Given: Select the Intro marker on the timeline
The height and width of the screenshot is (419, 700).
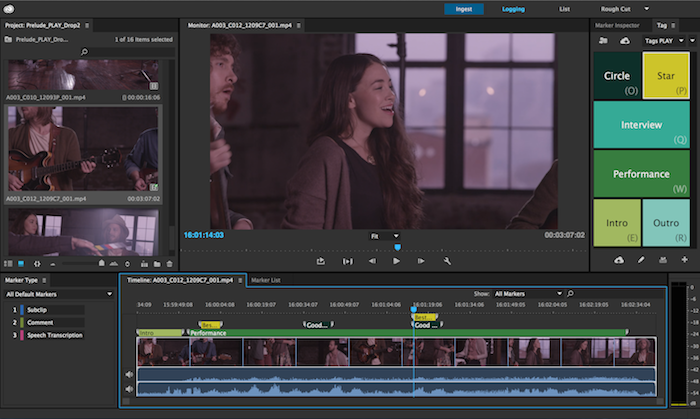Looking at the screenshot, I should click(160, 333).
